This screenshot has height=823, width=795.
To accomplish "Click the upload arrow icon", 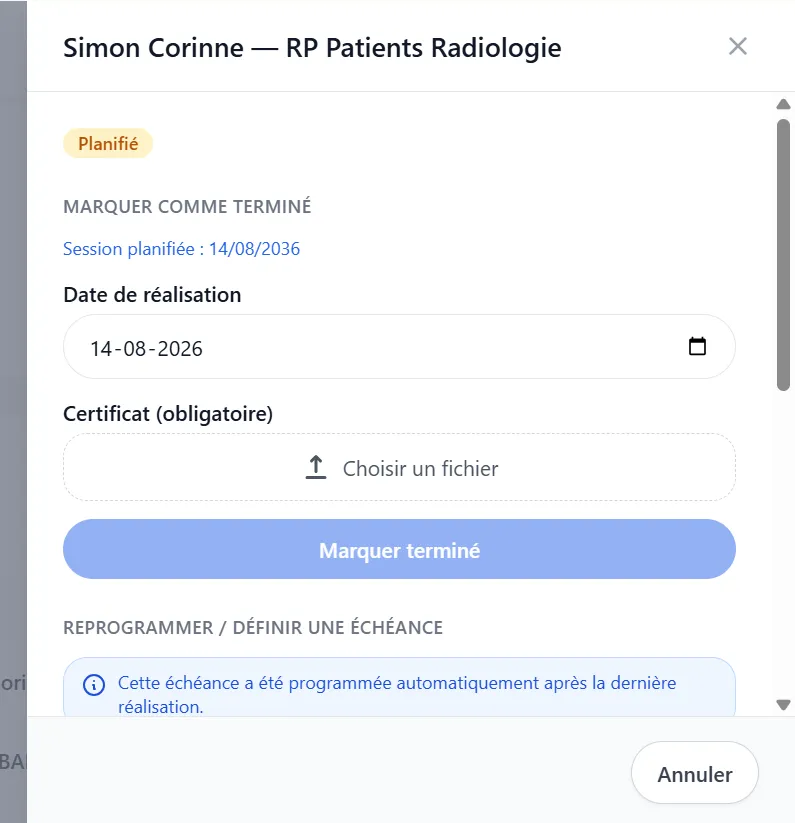I will 316,467.
